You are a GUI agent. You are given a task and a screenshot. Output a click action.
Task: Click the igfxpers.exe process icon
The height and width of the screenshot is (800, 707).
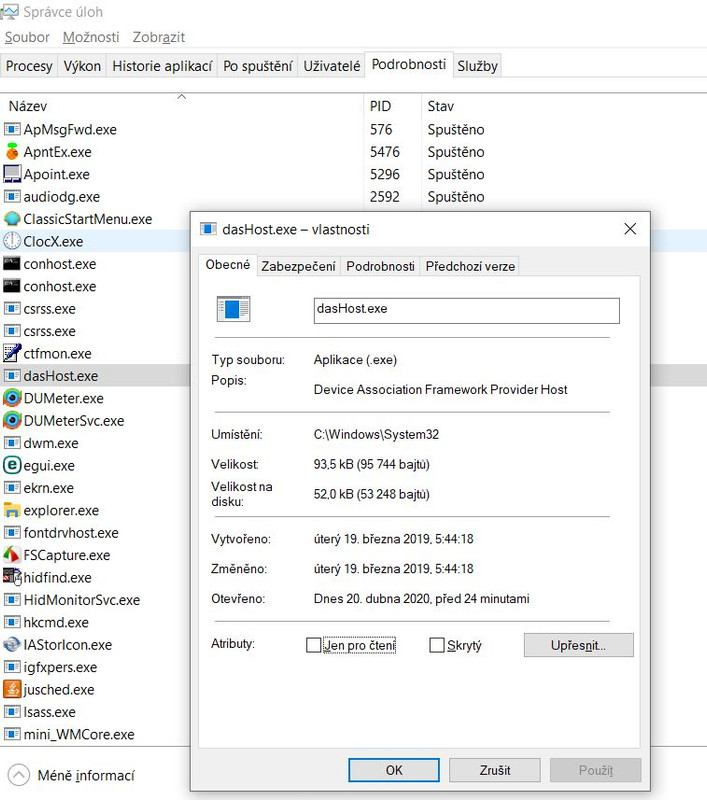(x=12, y=667)
